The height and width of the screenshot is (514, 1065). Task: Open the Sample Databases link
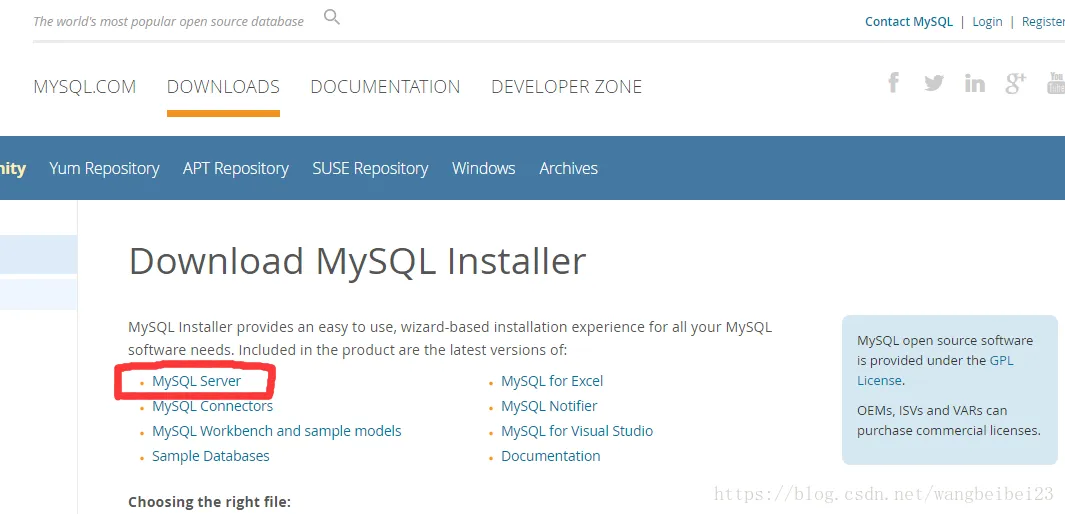point(211,456)
